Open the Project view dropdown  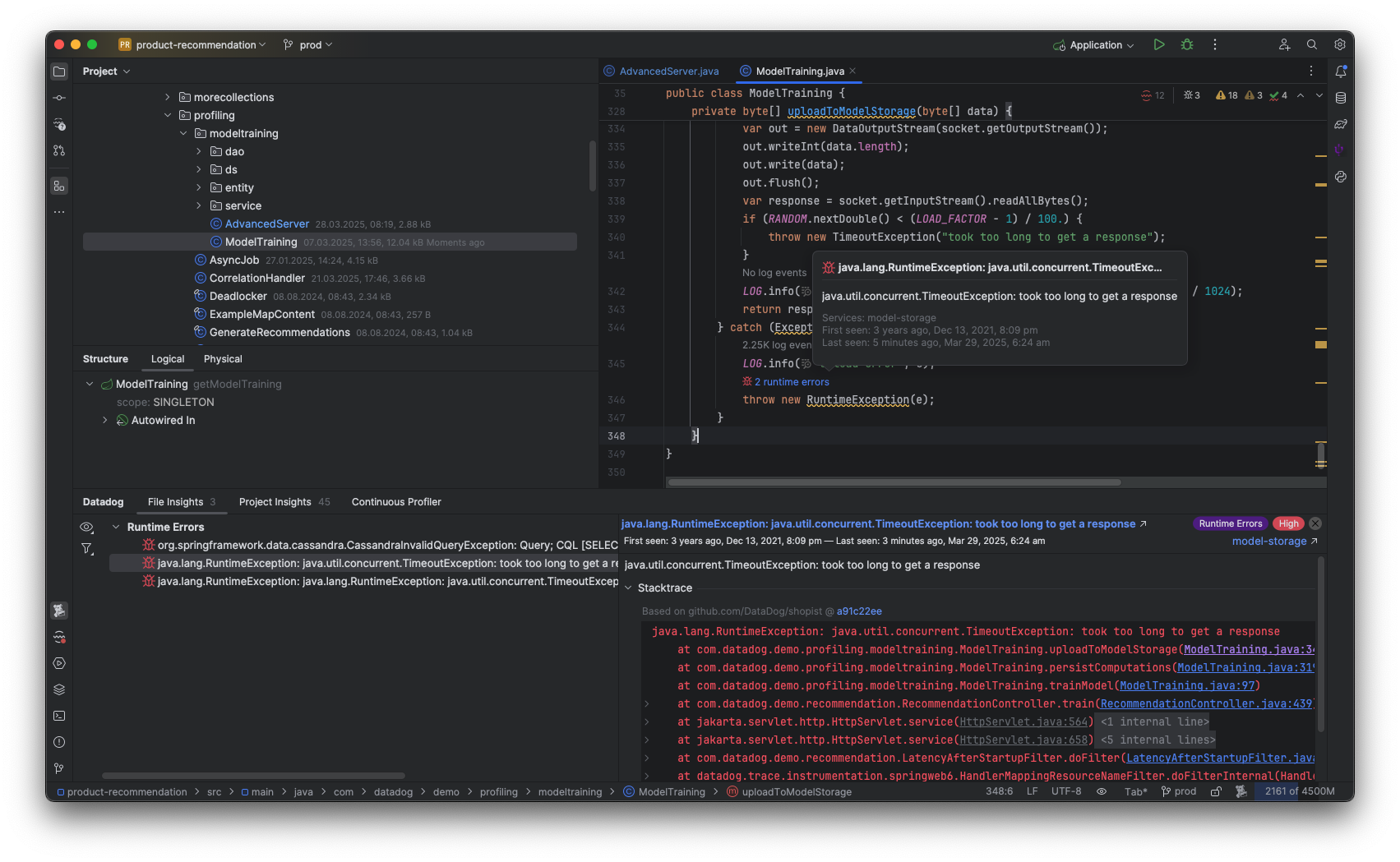tap(106, 71)
